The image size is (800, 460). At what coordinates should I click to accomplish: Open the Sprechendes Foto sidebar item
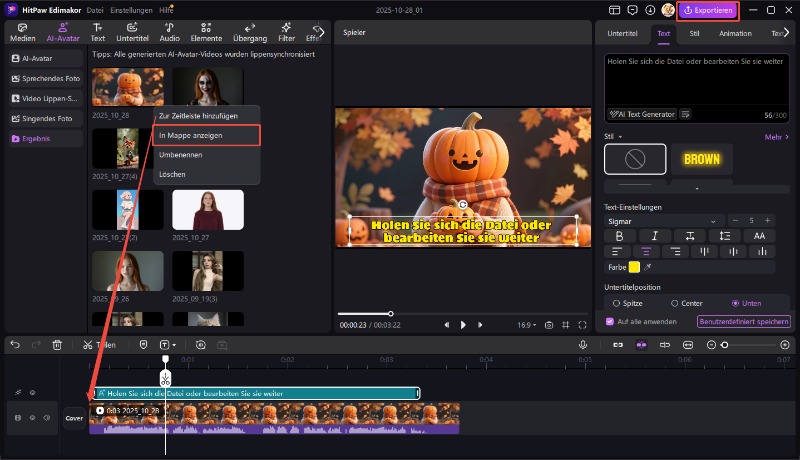pos(46,79)
